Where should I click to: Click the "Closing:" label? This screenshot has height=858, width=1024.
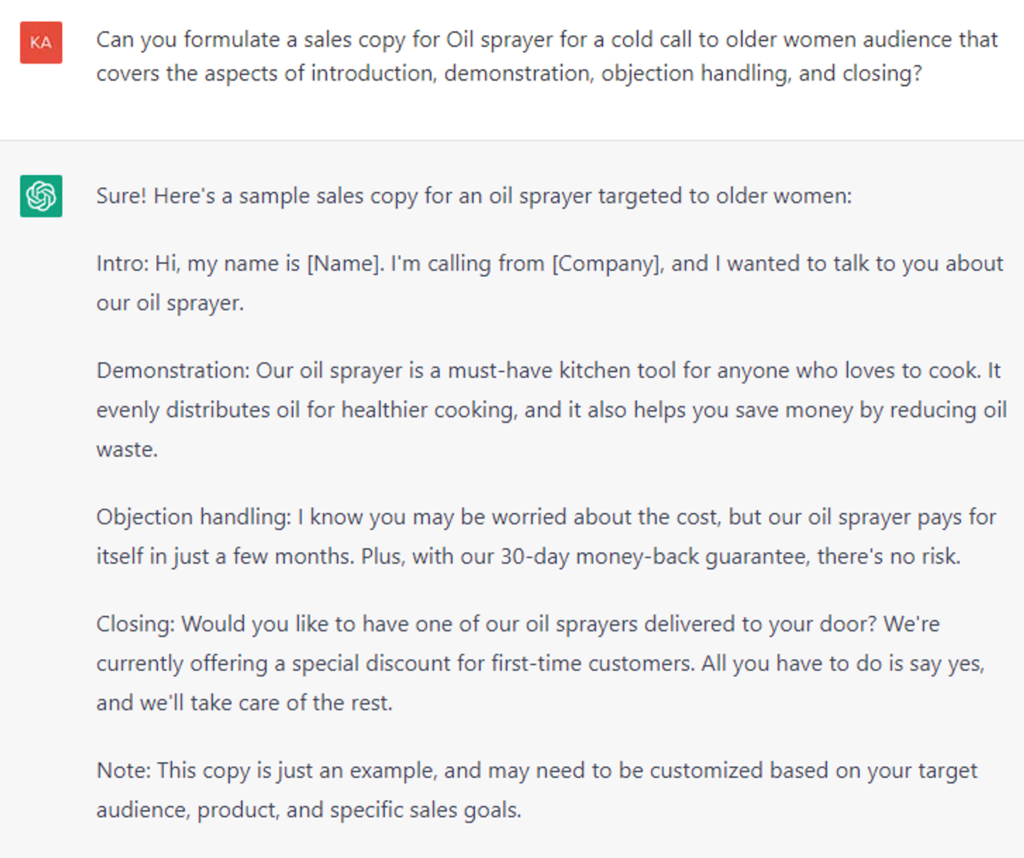pyautogui.click(x=133, y=624)
